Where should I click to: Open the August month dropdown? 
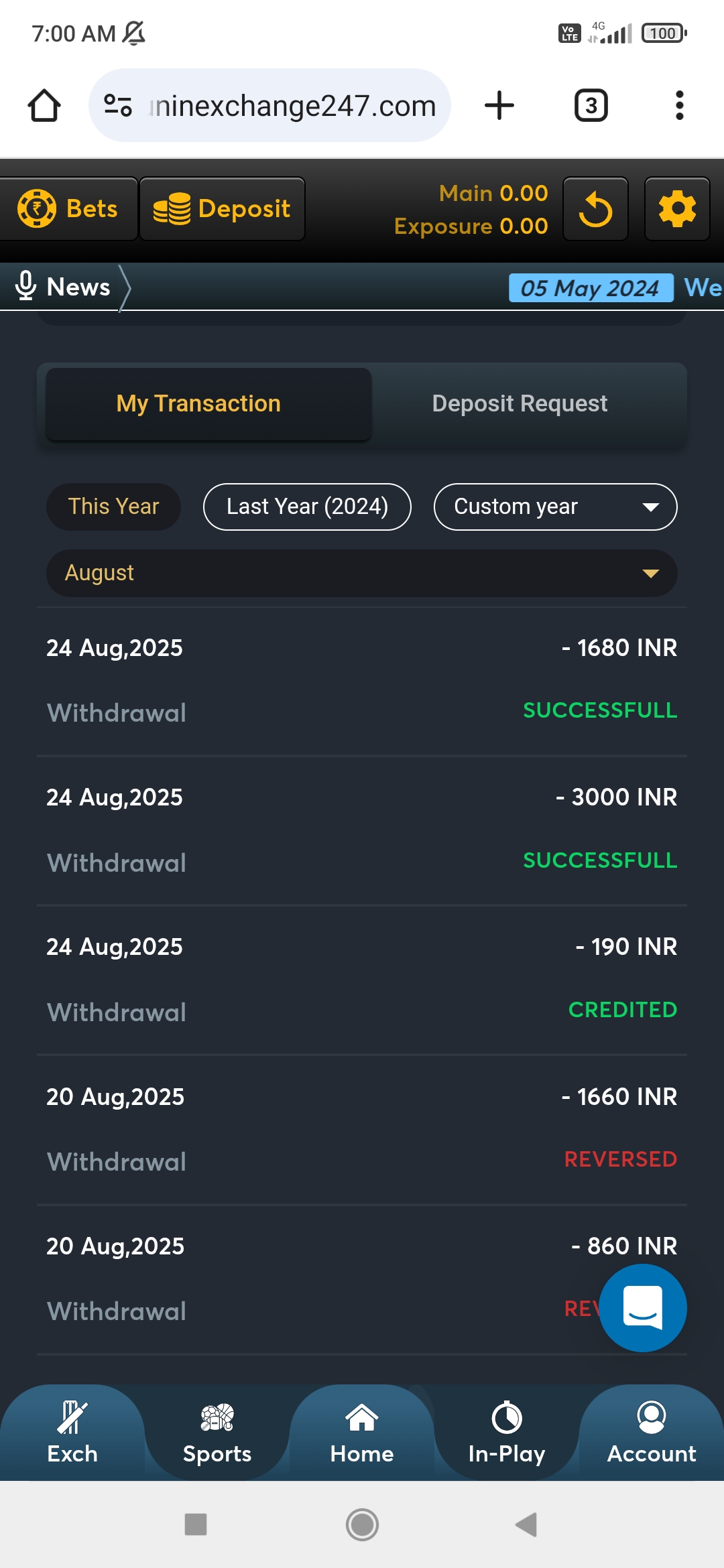361,574
